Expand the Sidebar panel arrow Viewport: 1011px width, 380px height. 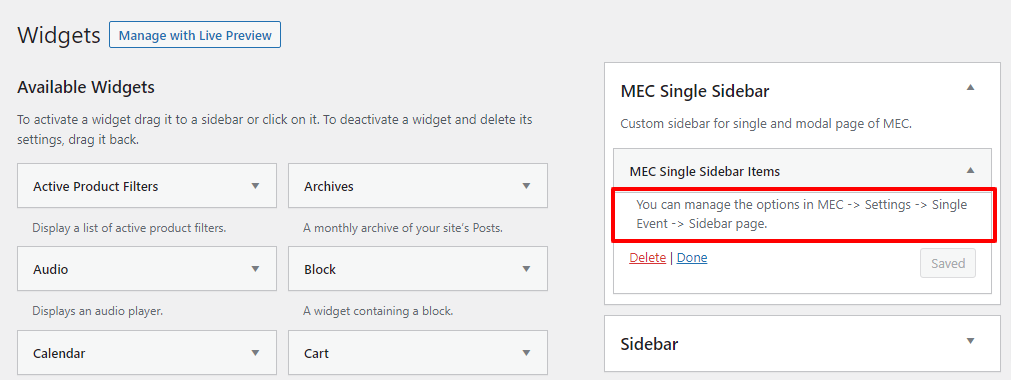click(x=970, y=341)
